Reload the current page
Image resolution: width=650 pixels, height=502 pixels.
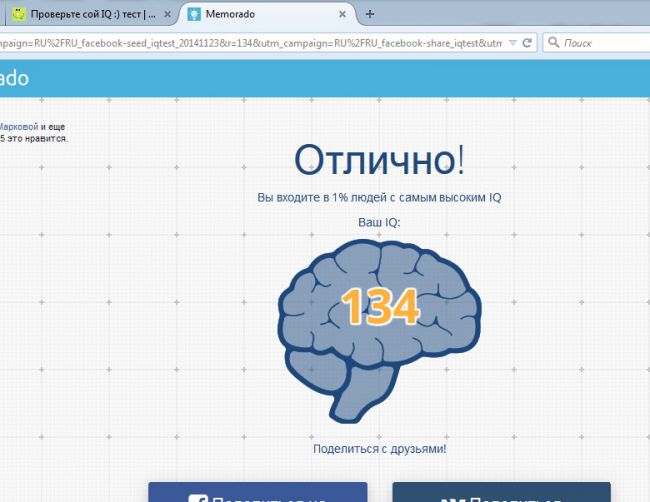(x=529, y=44)
